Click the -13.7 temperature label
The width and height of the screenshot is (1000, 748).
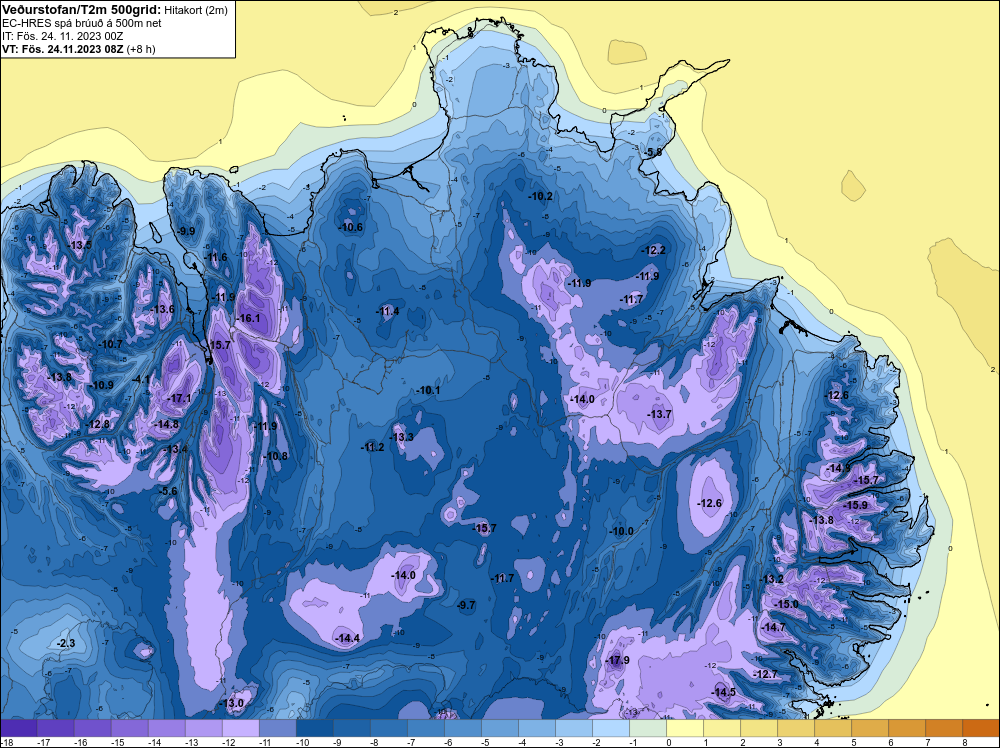tap(660, 414)
